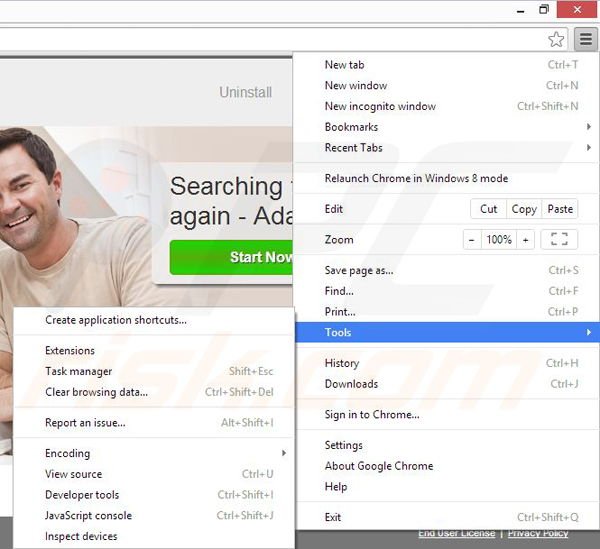Open the Privacy Policy link
Screen dimensions: 600x549
coord(538,533)
